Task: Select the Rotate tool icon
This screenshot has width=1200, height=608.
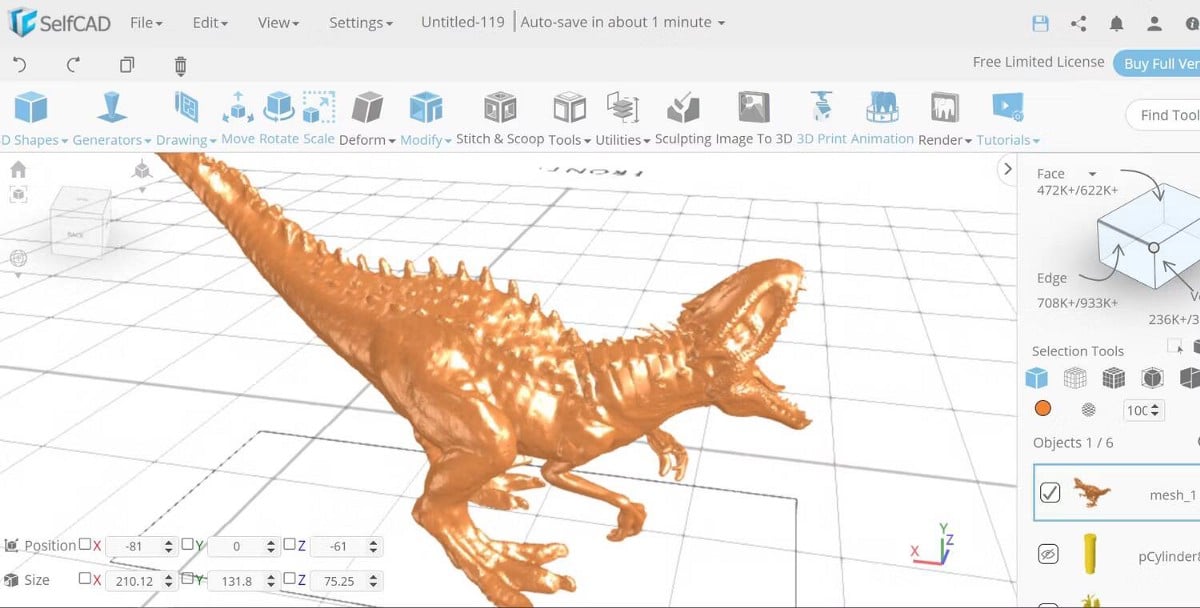Action: [x=277, y=109]
